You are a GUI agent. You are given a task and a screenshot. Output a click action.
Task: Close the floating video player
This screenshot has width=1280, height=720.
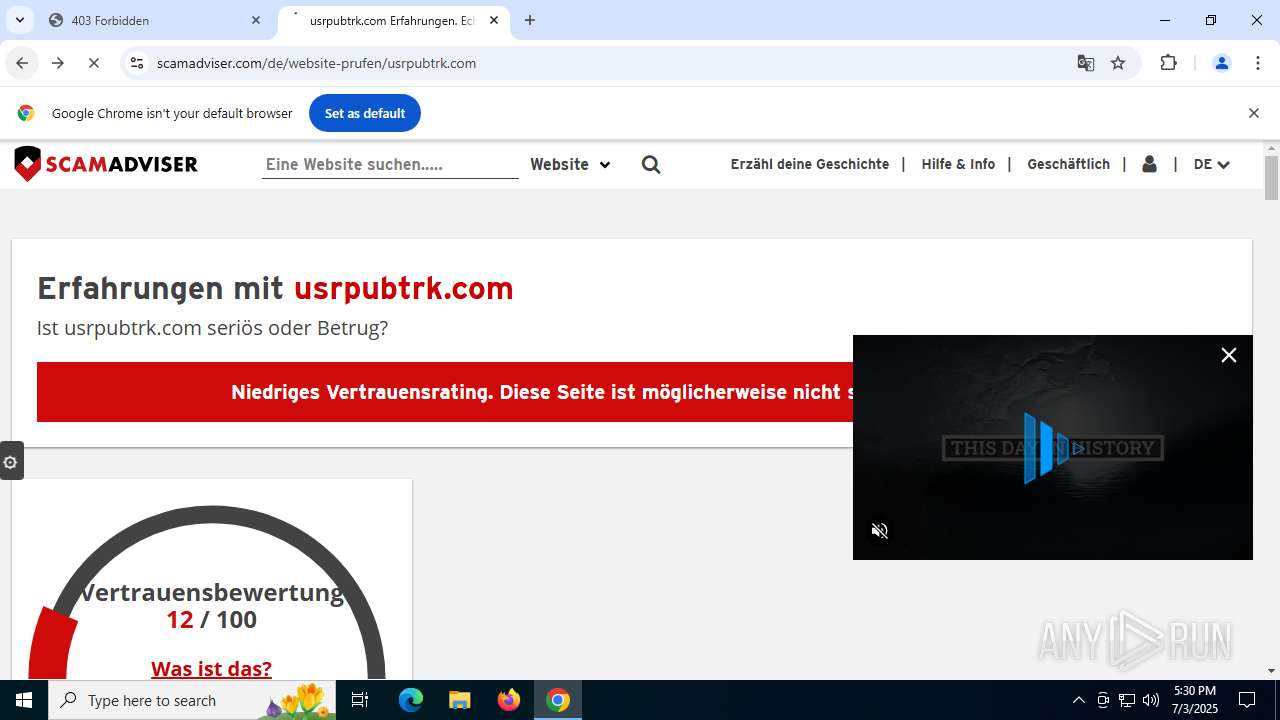(x=1229, y=355)
